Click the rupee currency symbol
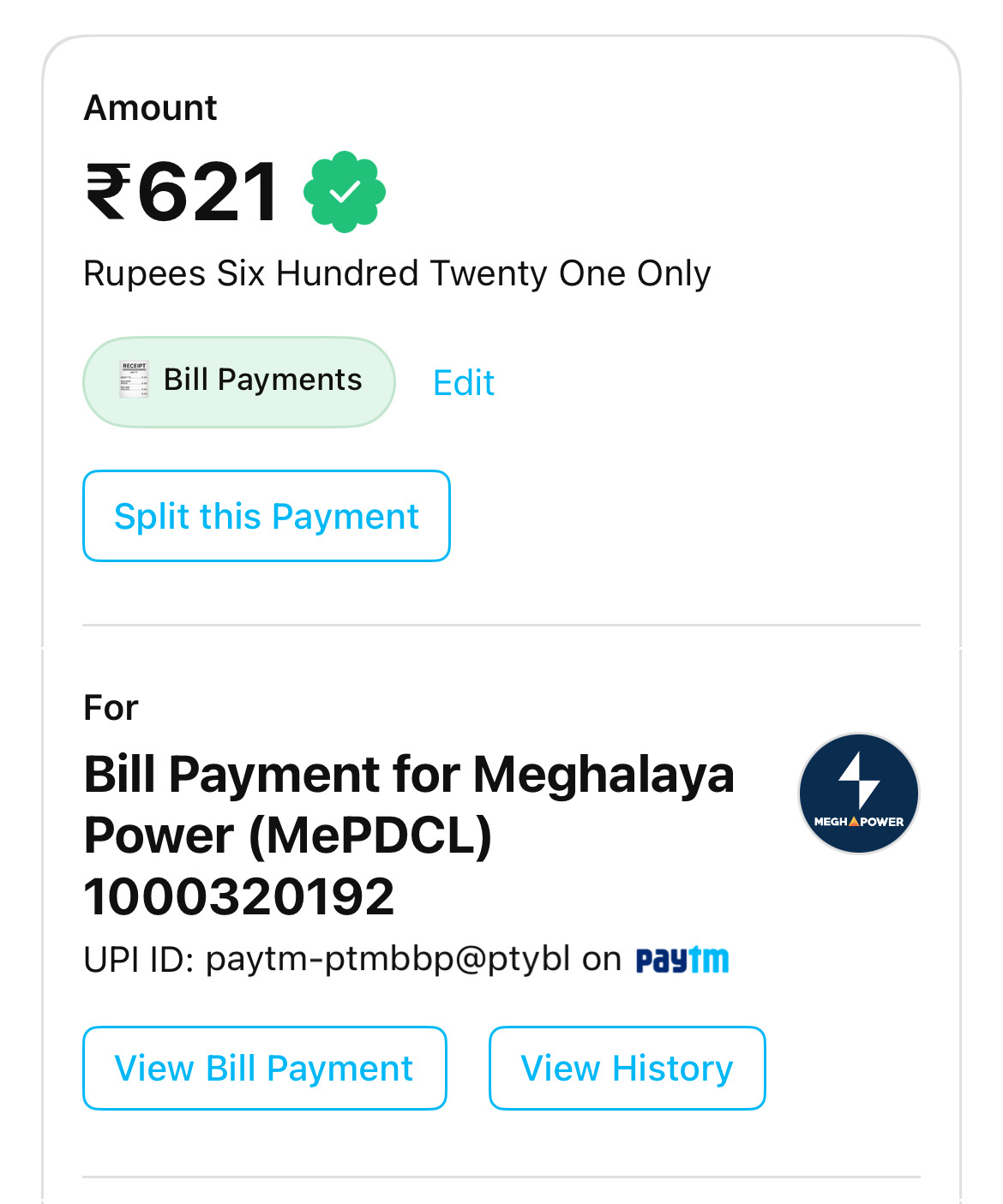The height and width of the screenshot is (1204, 1003). click(x=109, y=192)
